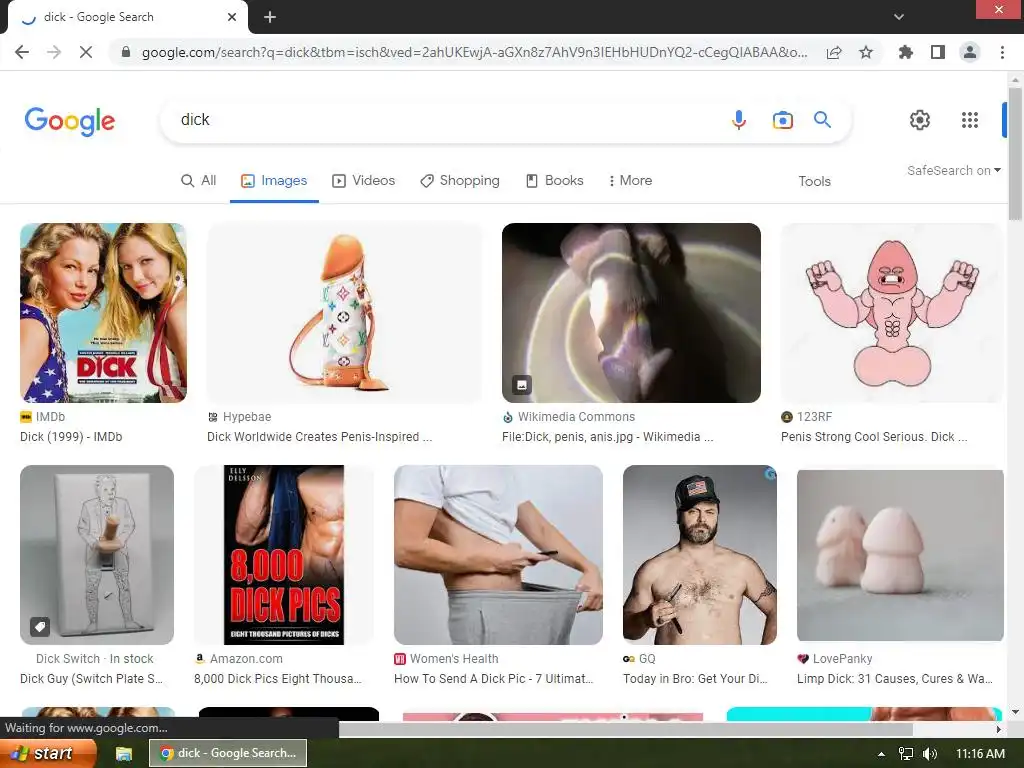This screenshot has height=768, width=1024.
Task: Open the LovePanky result thumbnail
Action: (900, 555)
